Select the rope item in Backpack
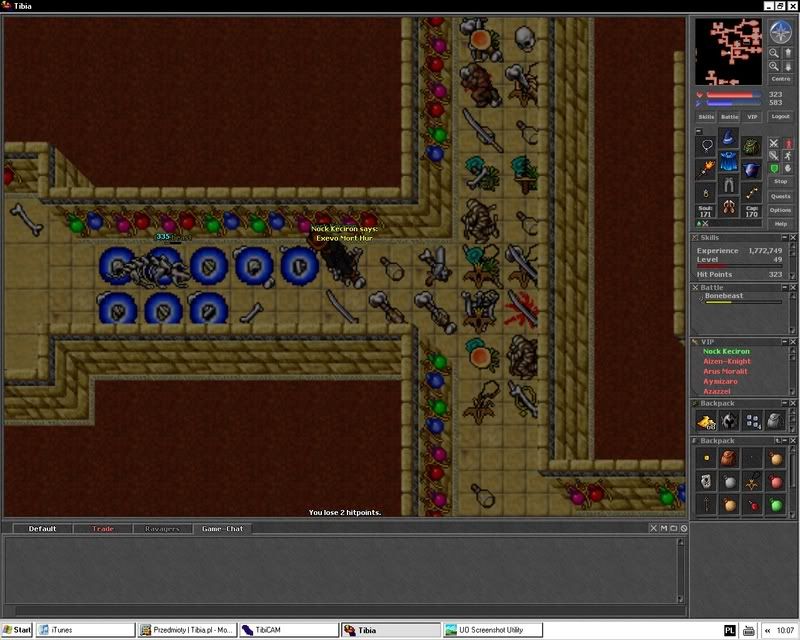Screen dimensions: 800x640 click(x=707, y=505)
